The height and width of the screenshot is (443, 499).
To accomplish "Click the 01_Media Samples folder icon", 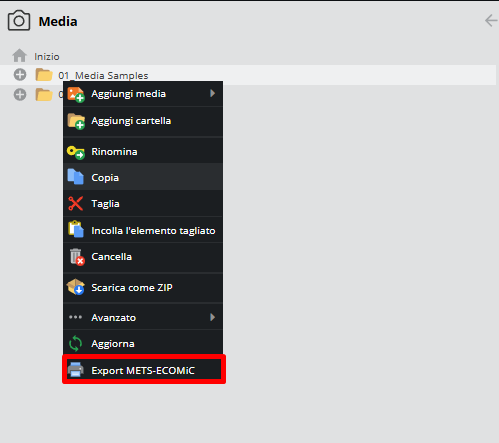I will click(44, 75).
